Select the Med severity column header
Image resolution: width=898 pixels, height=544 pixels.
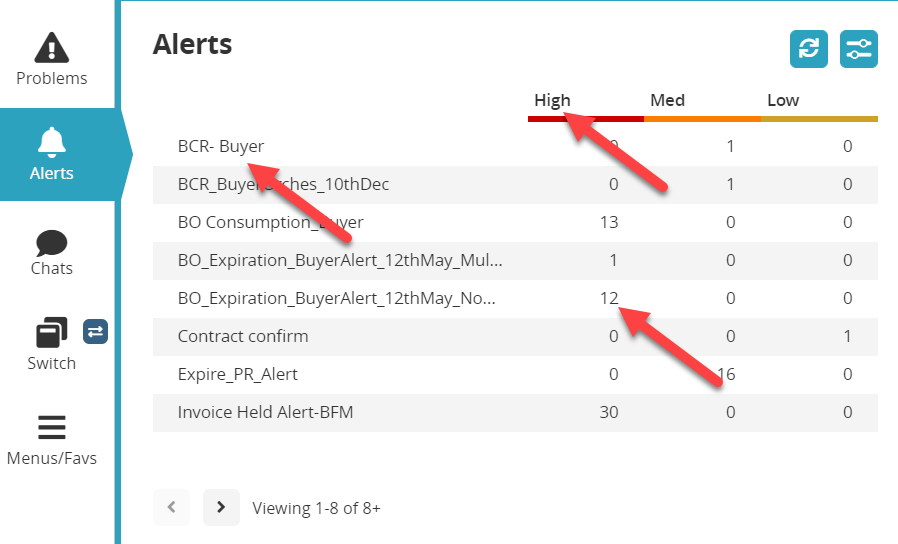pos(667,100)
